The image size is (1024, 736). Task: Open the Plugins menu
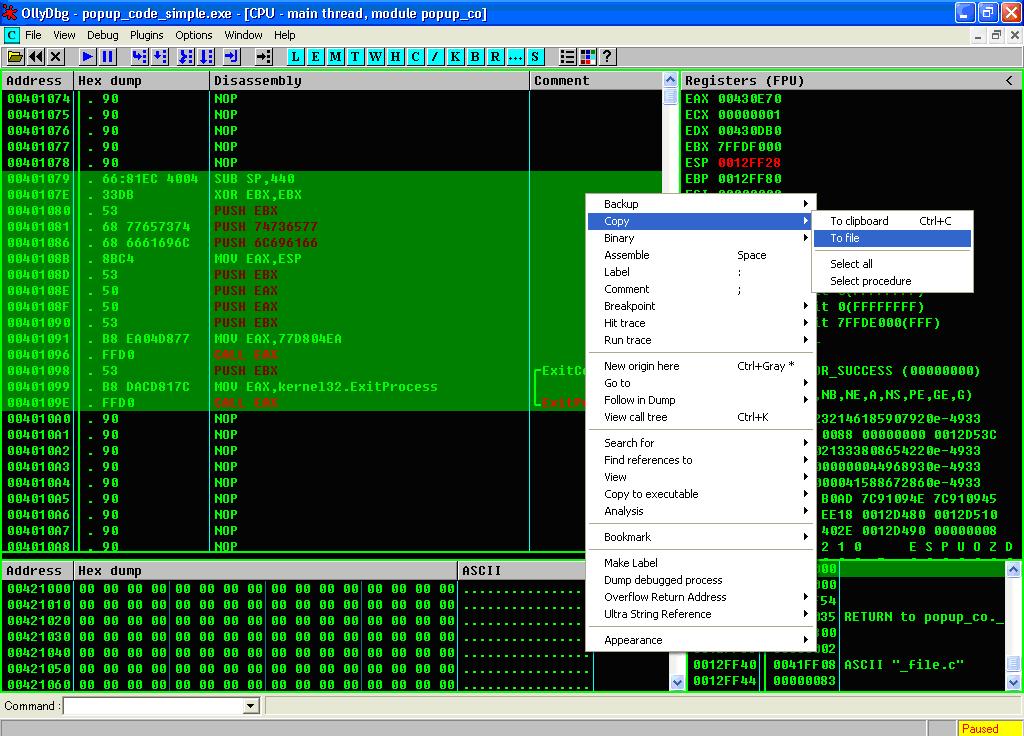point(146,35)
